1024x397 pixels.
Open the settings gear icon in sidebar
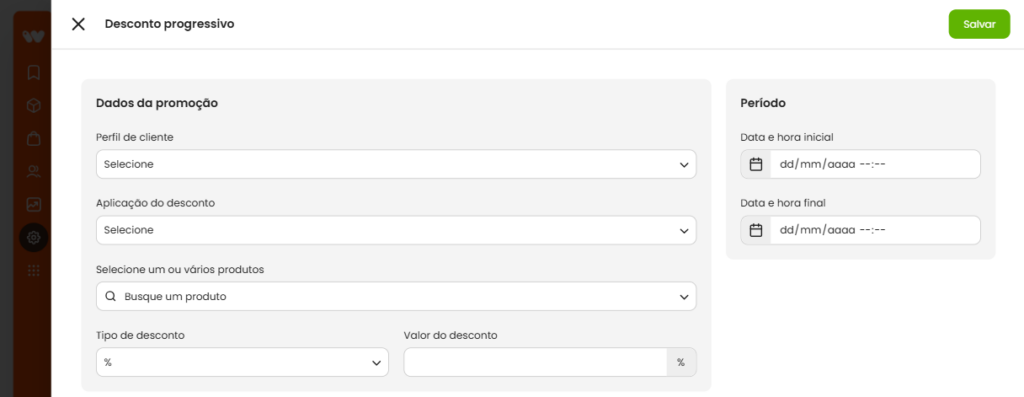33,238
